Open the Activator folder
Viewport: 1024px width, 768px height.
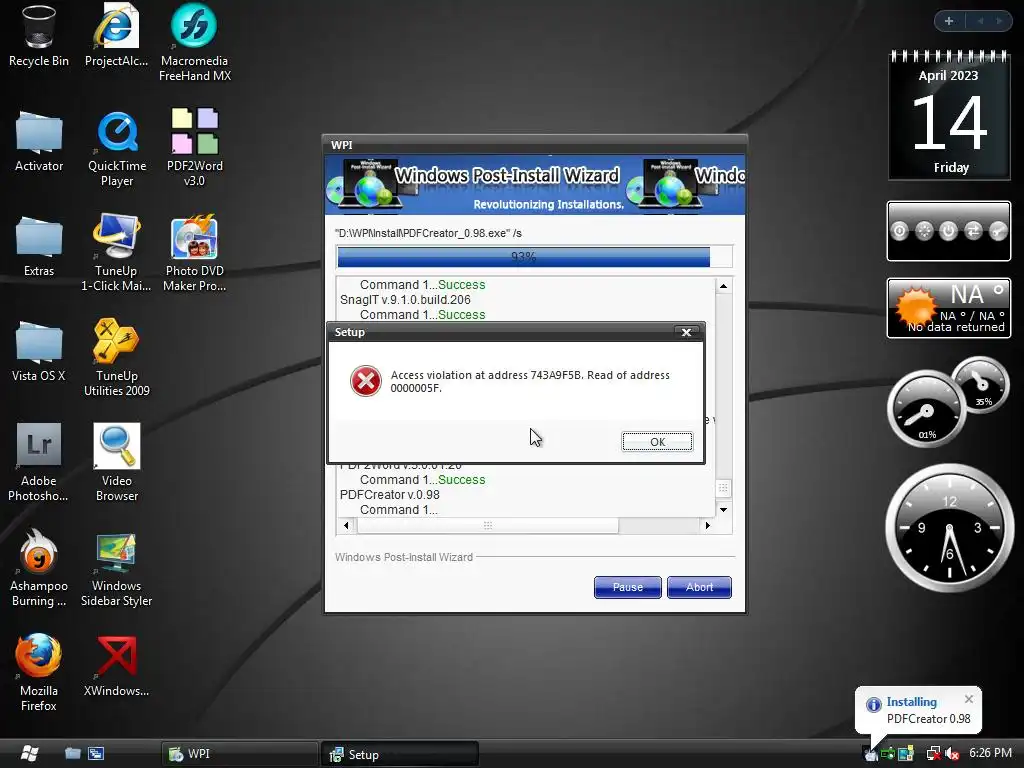click(39, 141)
